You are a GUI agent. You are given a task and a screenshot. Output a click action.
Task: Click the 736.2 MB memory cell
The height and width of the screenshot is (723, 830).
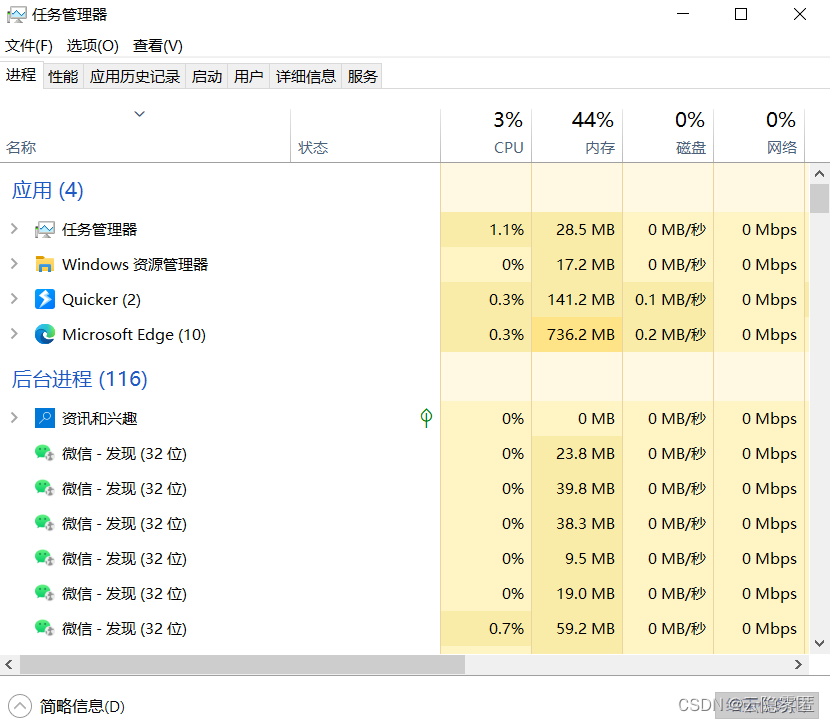pyautogui.click(x=577, y=335)
